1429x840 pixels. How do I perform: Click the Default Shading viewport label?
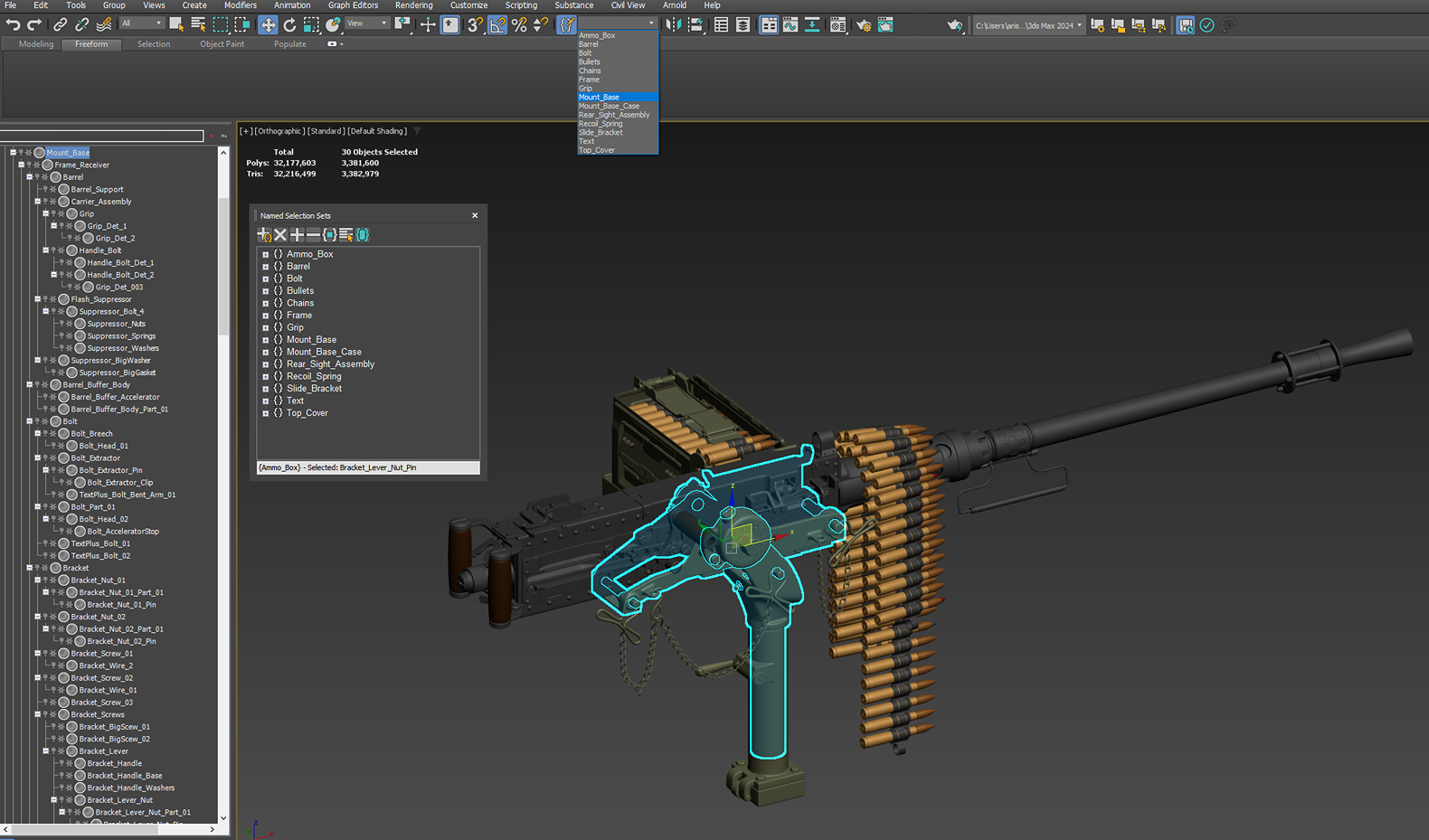pyautogui.click(x=377, y=131)
